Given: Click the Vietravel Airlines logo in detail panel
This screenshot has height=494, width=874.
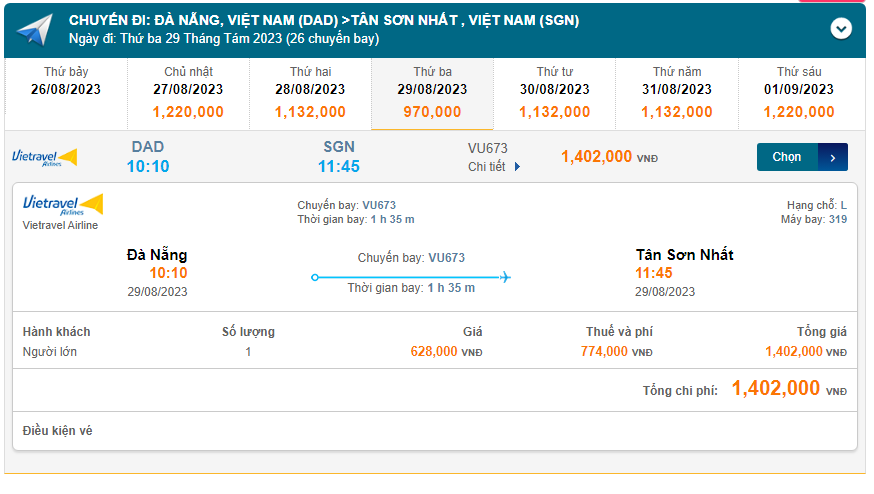Looking at the screenshot, I should (x=62, y=205).
